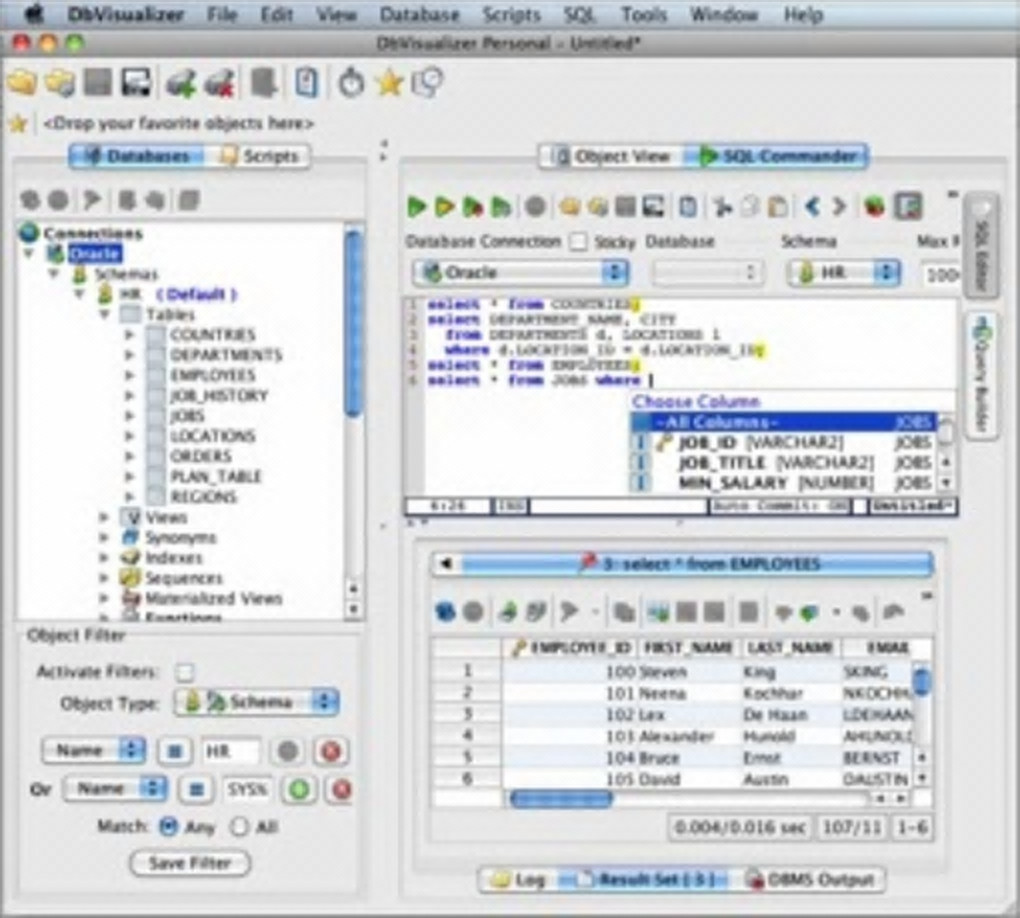Expand the COUNTRIES table node

coord(129,335)
